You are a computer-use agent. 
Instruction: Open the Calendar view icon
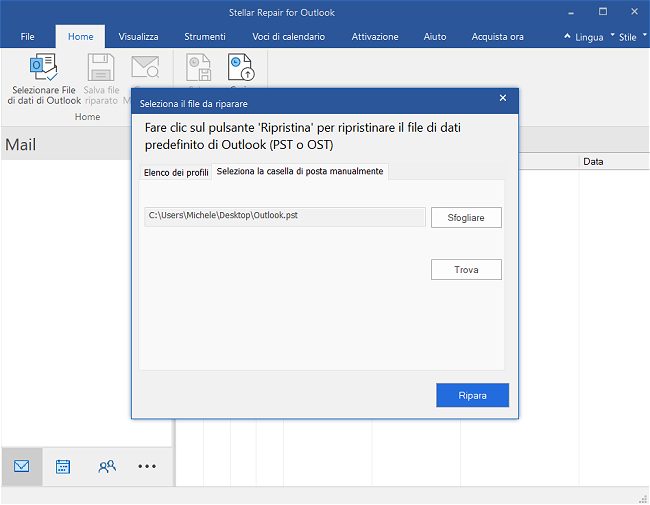point(63,466)
